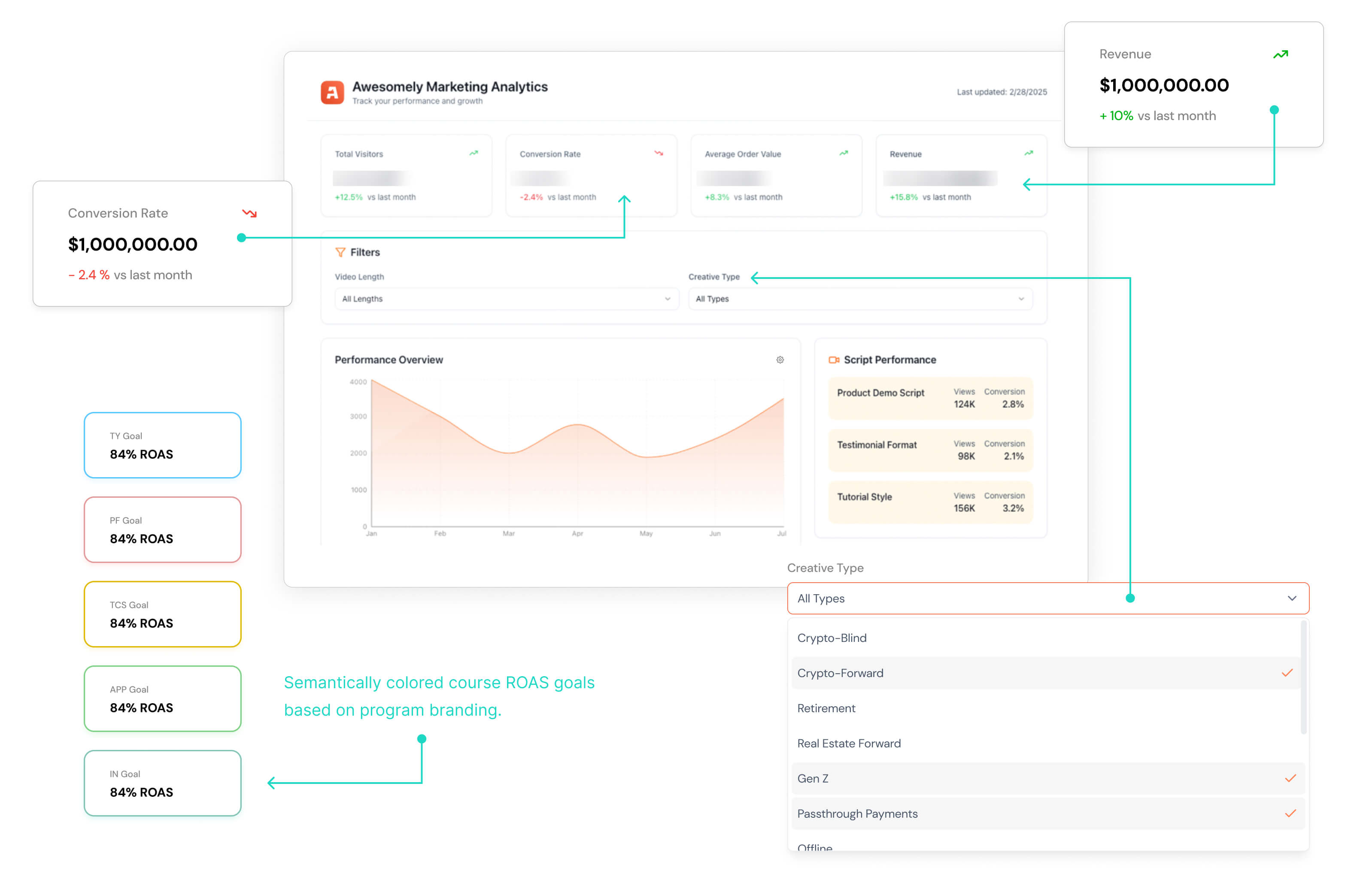Click the Testimonial Format row
This screenshot has width=1372, height=886.
pyautogui.click(x=930, y=451)
